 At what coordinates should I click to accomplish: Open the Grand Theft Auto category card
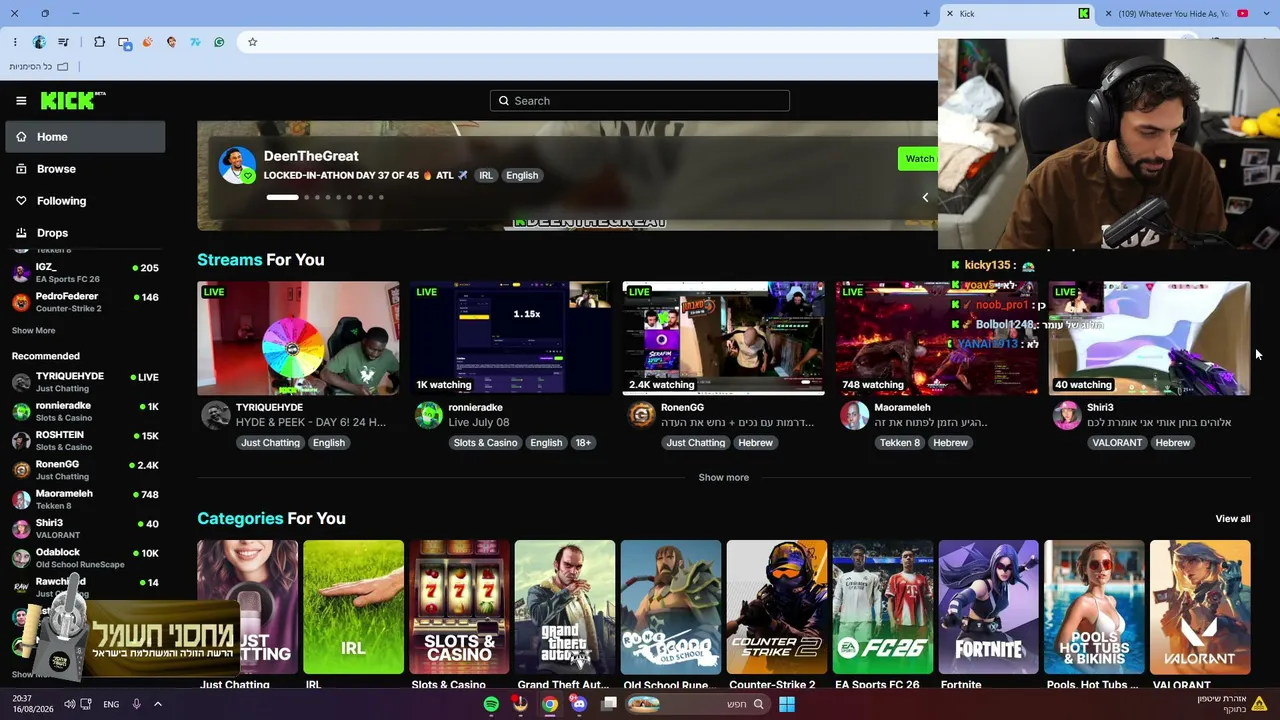pos(565,607)
